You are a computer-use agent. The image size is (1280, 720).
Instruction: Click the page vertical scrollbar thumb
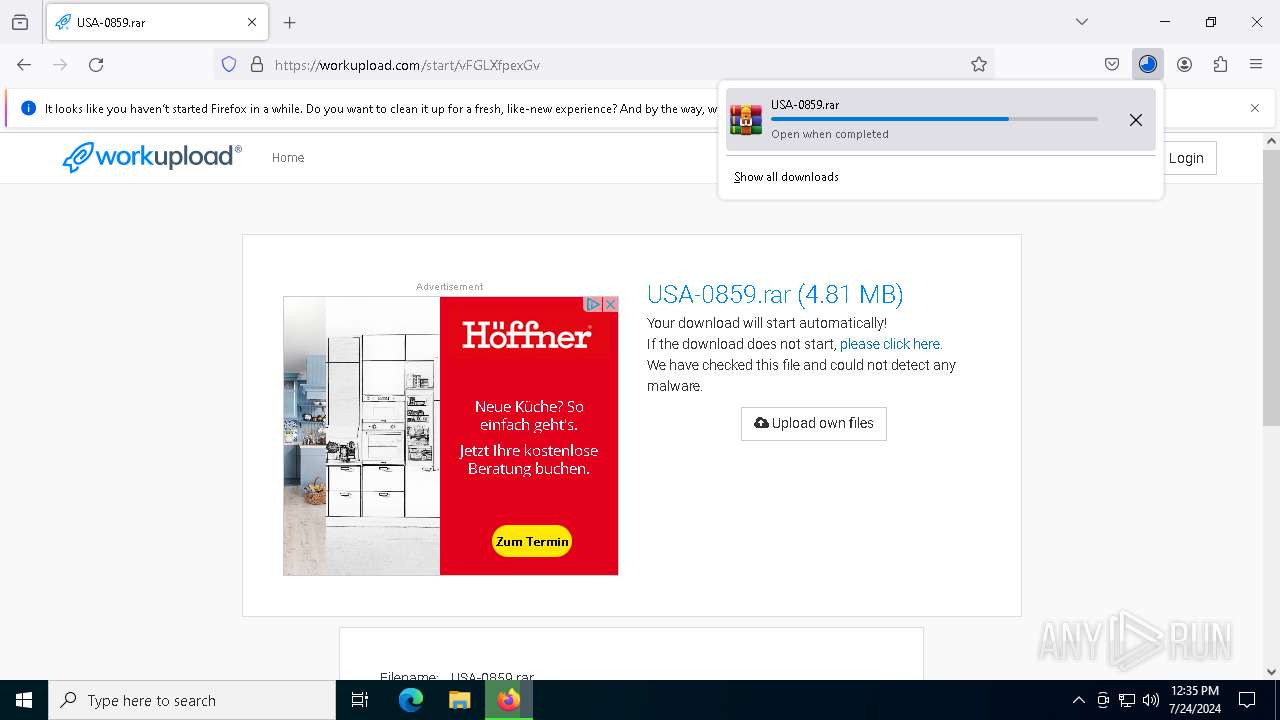tap(1271, 288)
